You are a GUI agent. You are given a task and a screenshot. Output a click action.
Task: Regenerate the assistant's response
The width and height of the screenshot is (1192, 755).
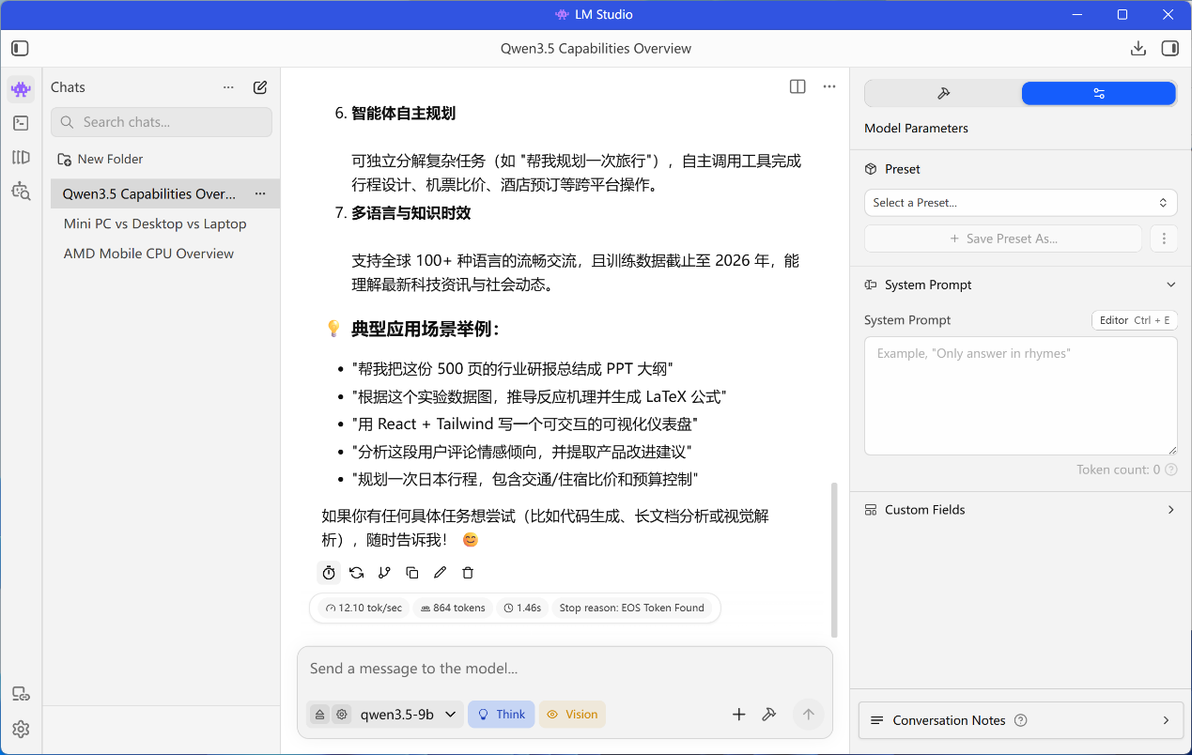357,573
